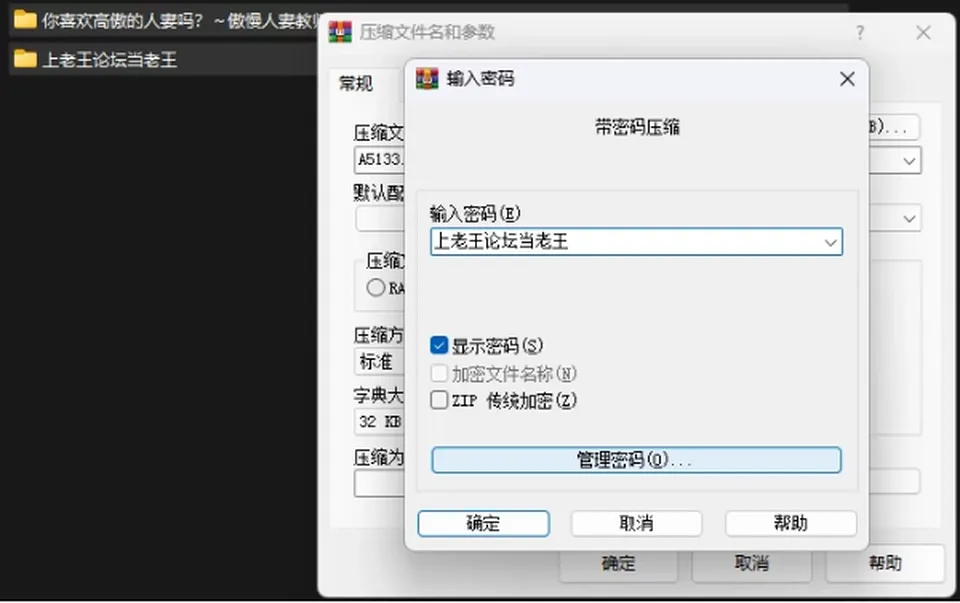Click 确定 in the 压缩文件名和参数 window
This screenshot has width=960, height=603.
point(618,563)
